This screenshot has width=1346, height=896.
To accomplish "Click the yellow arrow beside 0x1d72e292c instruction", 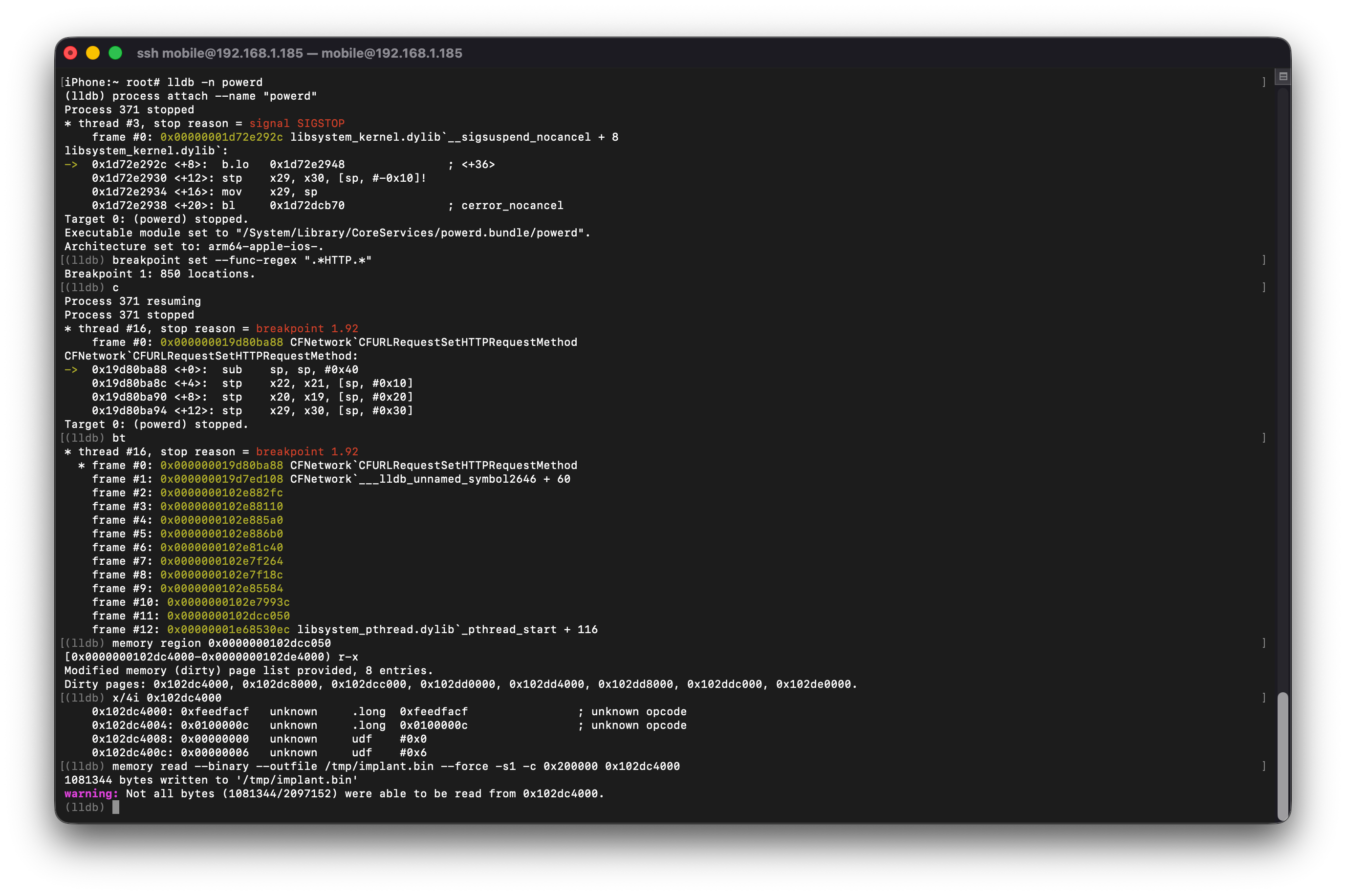I will tap(71, 165).
